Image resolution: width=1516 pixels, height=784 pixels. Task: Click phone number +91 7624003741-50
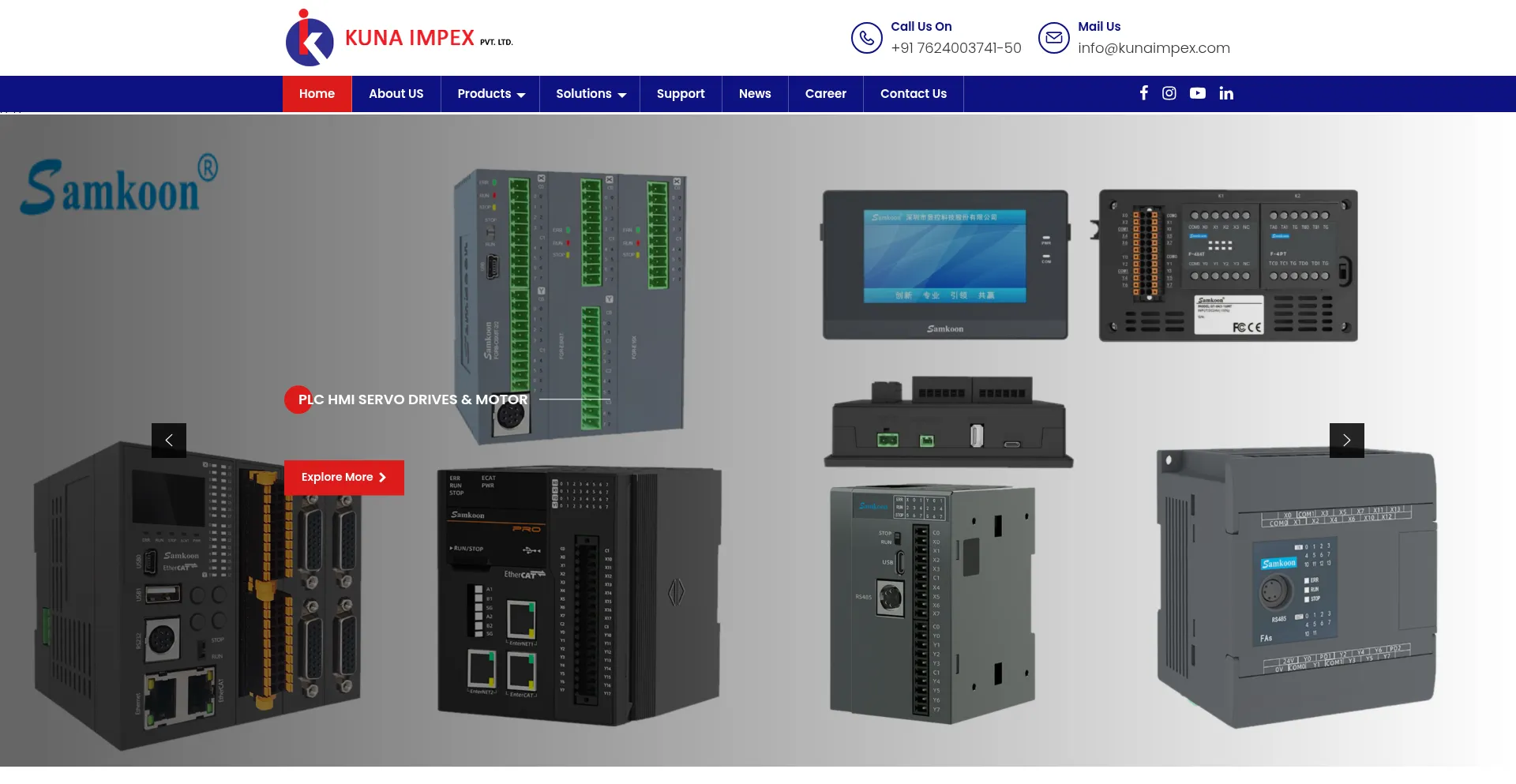coord(956,48)
